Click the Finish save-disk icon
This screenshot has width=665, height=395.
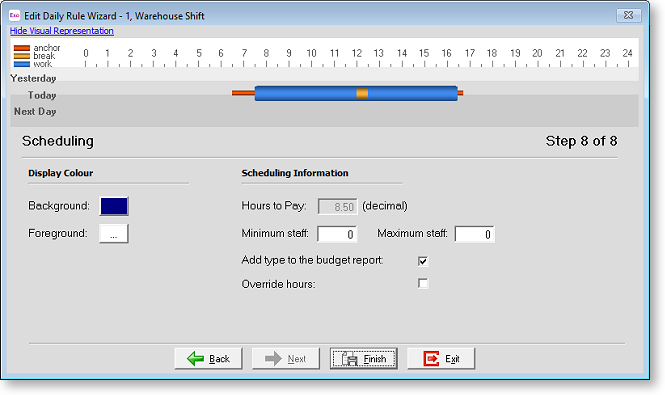350,359
